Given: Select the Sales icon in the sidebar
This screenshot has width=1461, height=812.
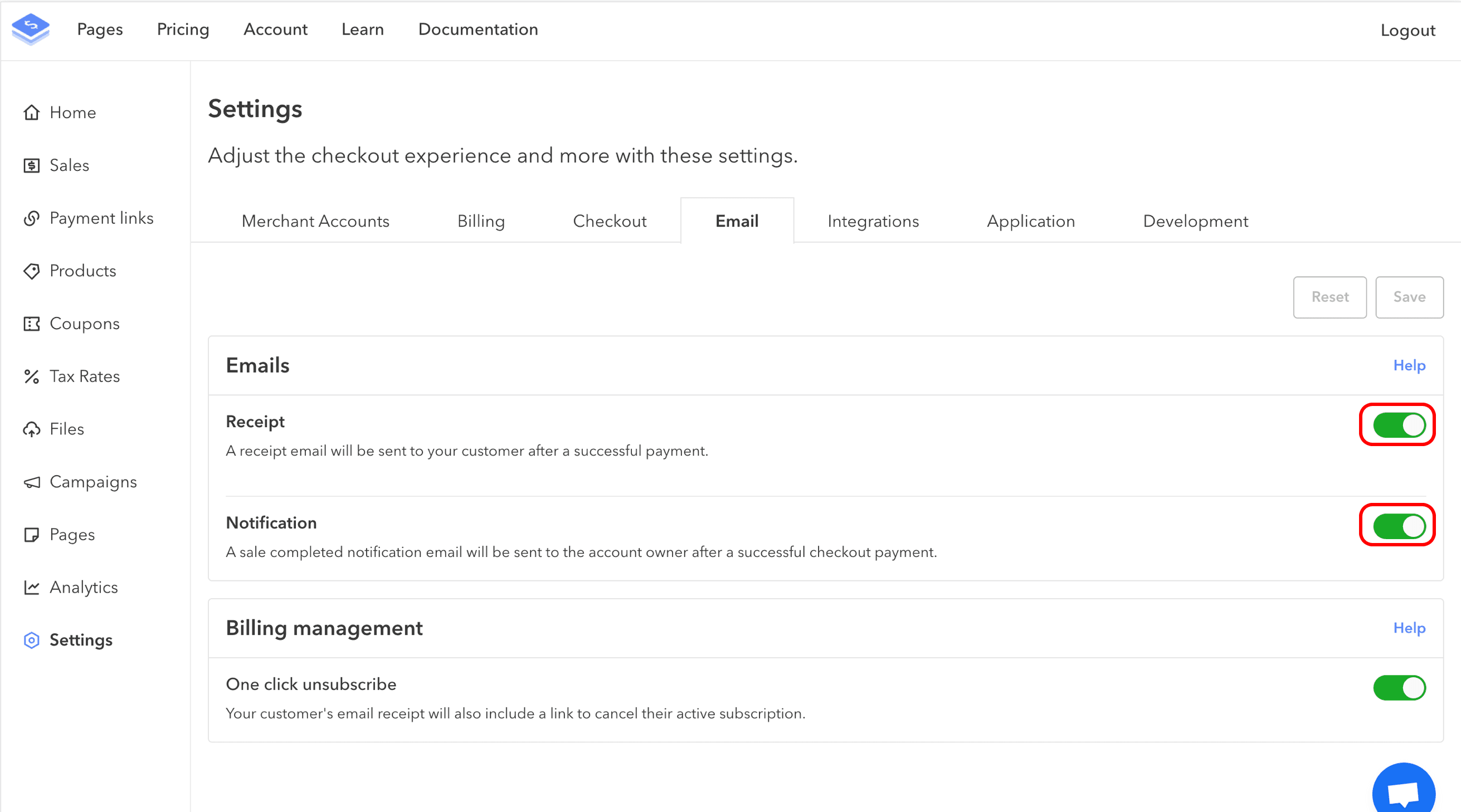Looking at the screenshot, I should pos(32,165).
